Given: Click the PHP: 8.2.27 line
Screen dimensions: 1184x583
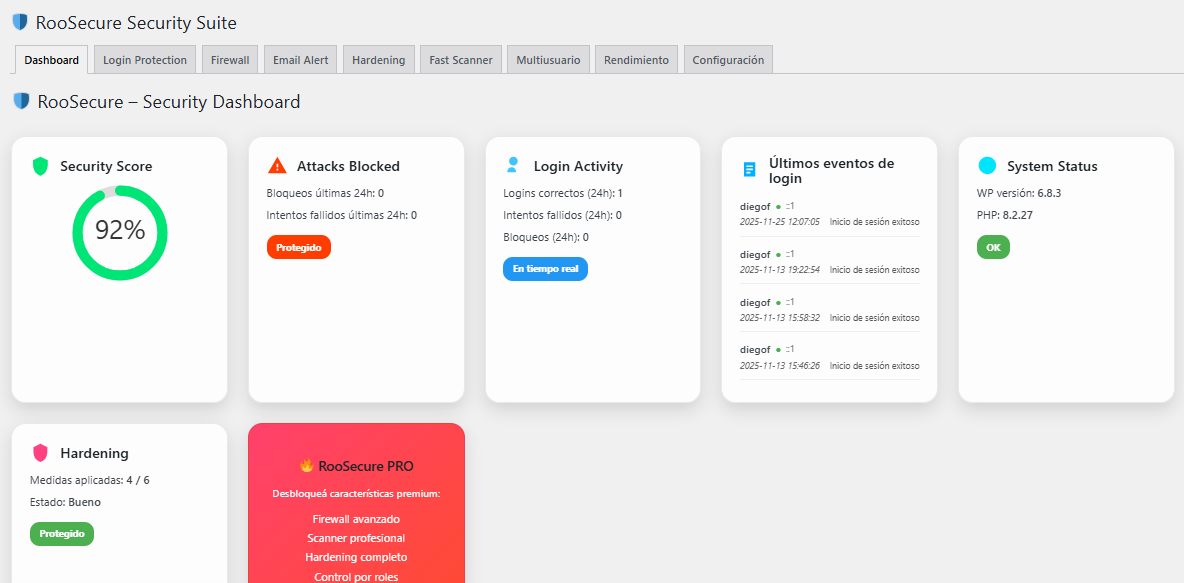Looking at the screenshot, I should click(1005, 215).
